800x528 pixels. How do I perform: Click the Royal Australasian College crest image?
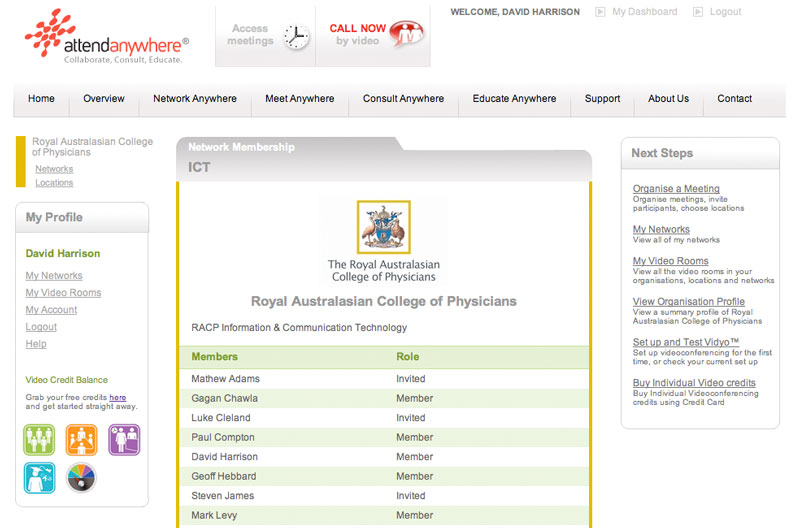(x=384, y=227)
